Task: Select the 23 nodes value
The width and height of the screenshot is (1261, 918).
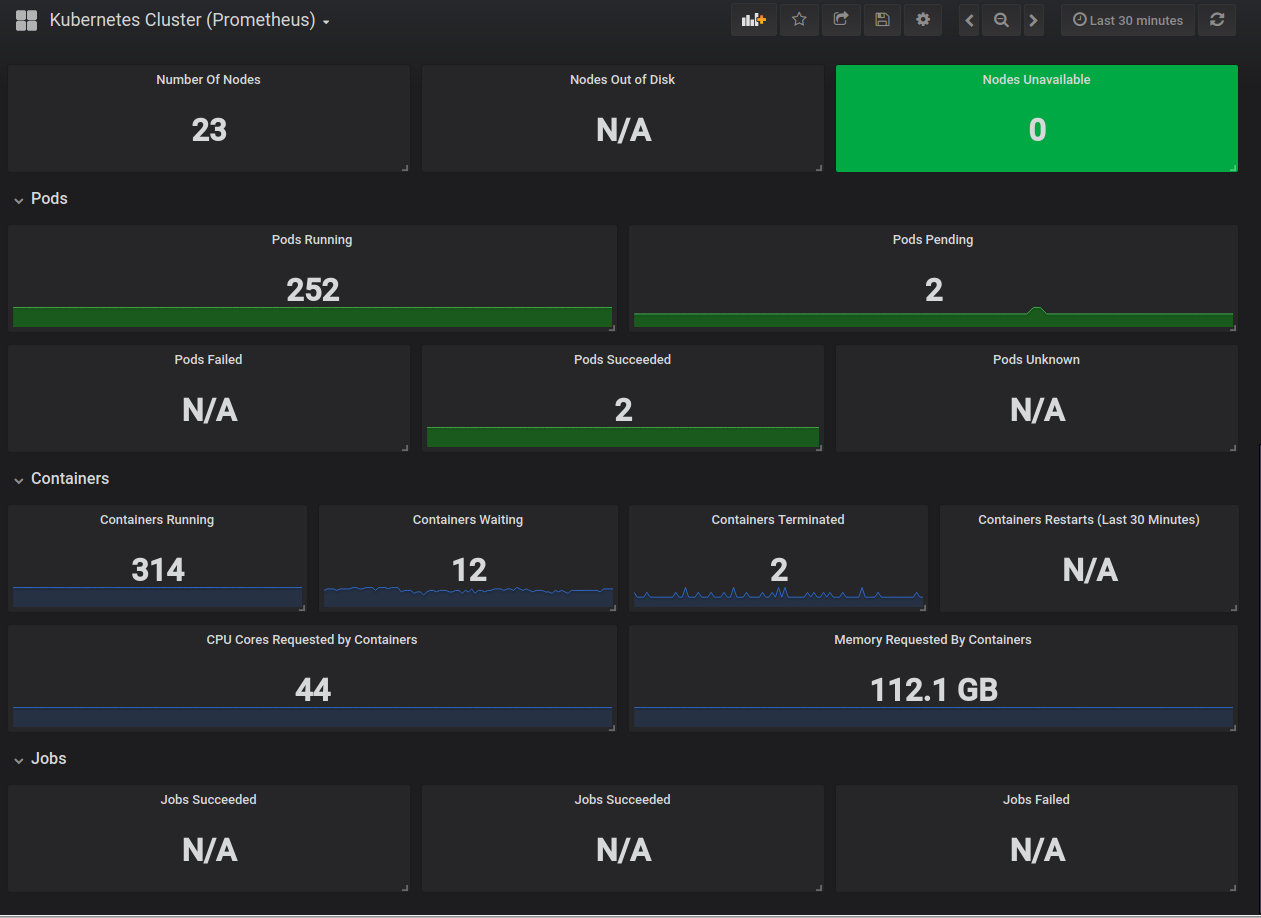Action: coord(209,130)
